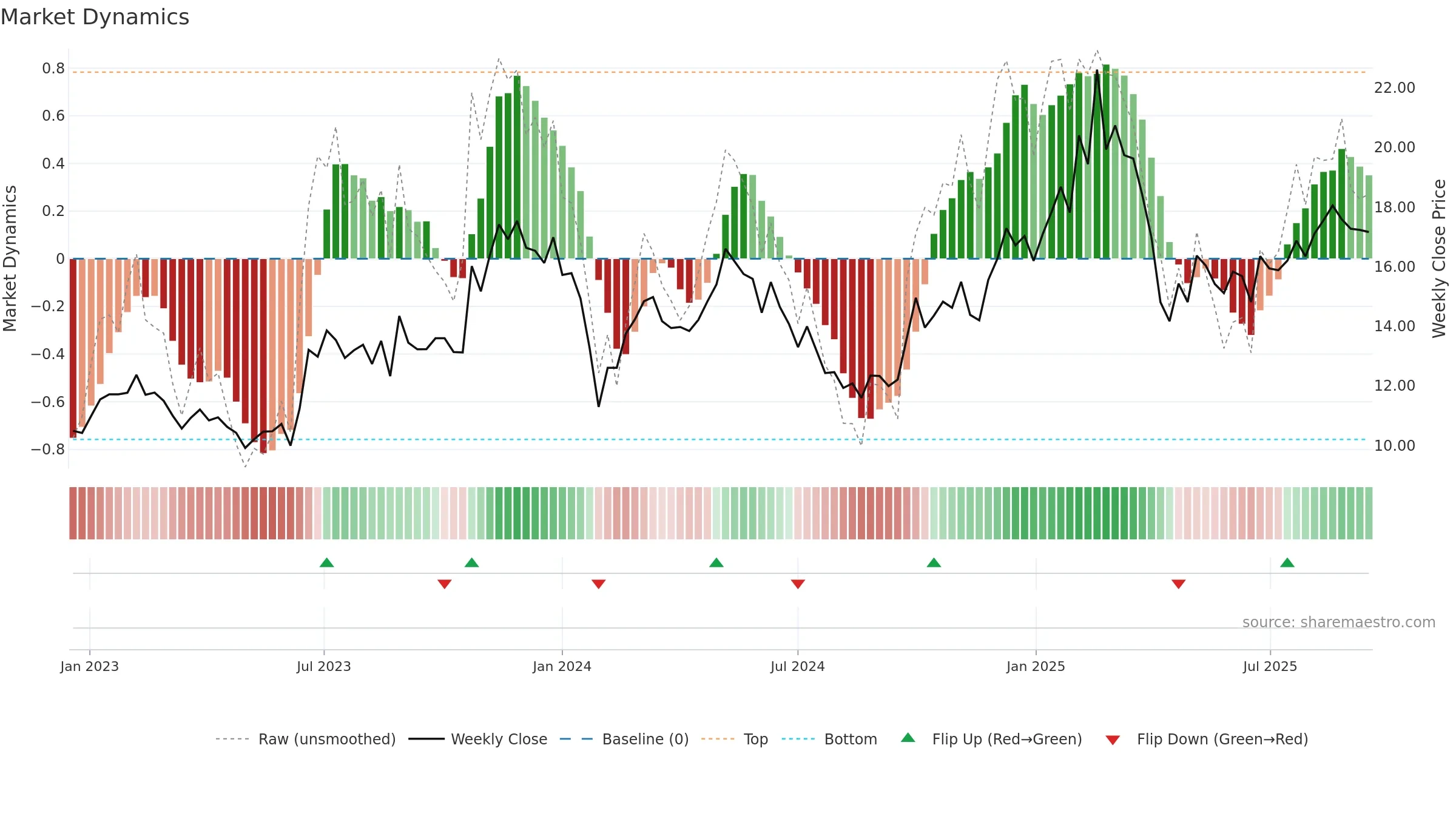1456x819 pixels.
Task: Click the Weekly Close price peak above 22.00
Action: [x=1097, y=72]
